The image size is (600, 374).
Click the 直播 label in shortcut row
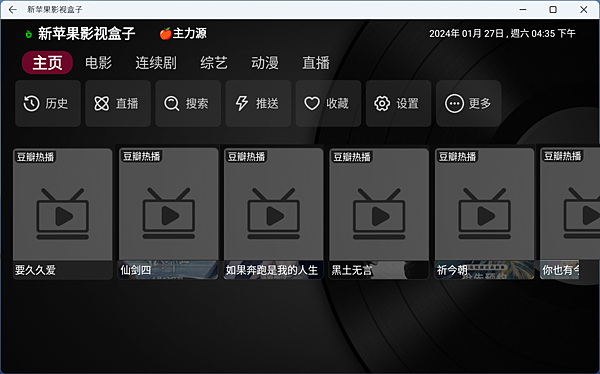click(127, 103)
